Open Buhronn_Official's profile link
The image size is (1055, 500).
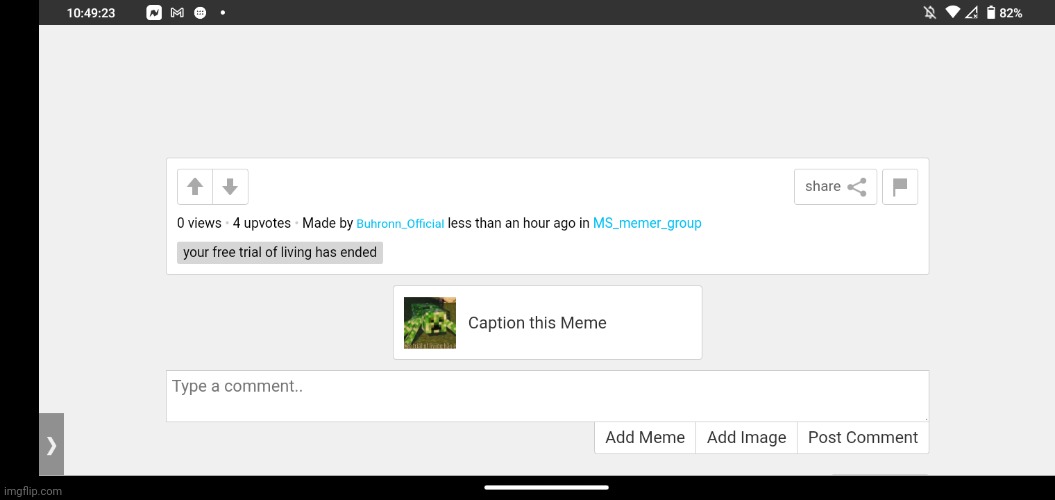(400, 224)
